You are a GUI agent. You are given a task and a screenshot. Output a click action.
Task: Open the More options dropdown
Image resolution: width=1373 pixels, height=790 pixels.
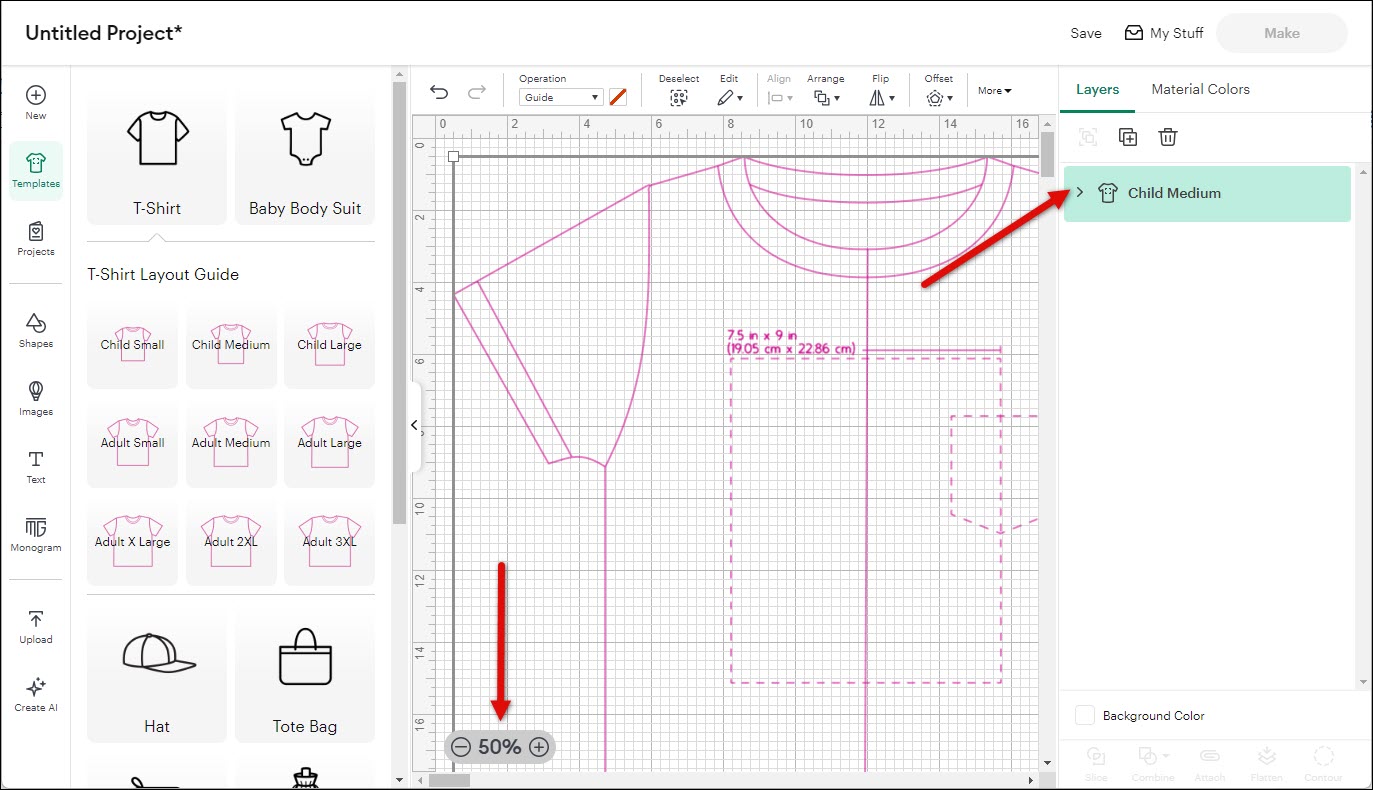[994, 91]
